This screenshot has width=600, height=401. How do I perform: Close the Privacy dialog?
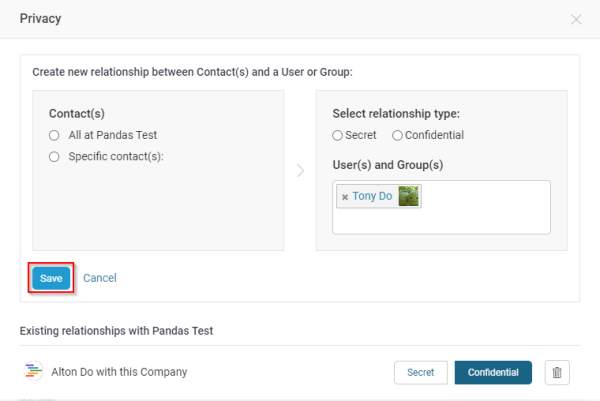576,19
